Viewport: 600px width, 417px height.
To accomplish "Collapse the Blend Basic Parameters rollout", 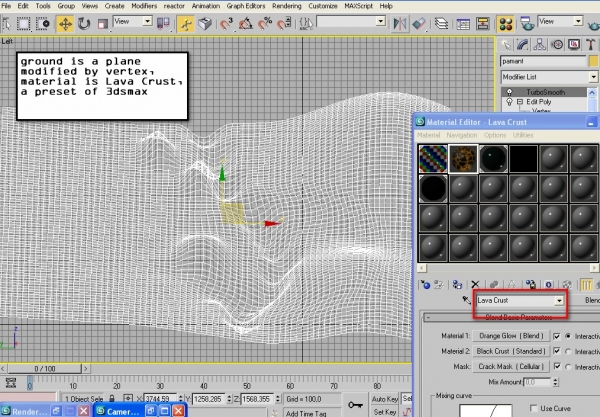I will (x=428, y=318).
